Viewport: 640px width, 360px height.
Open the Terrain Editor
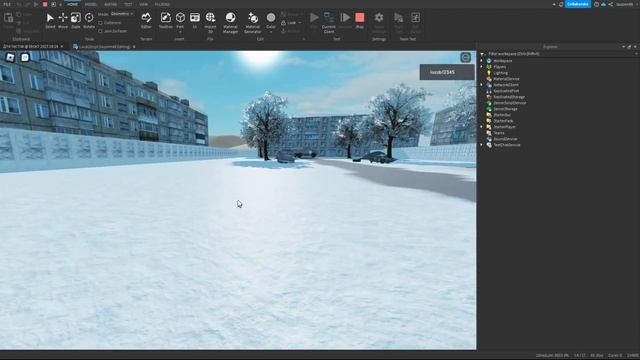point(146,20)
